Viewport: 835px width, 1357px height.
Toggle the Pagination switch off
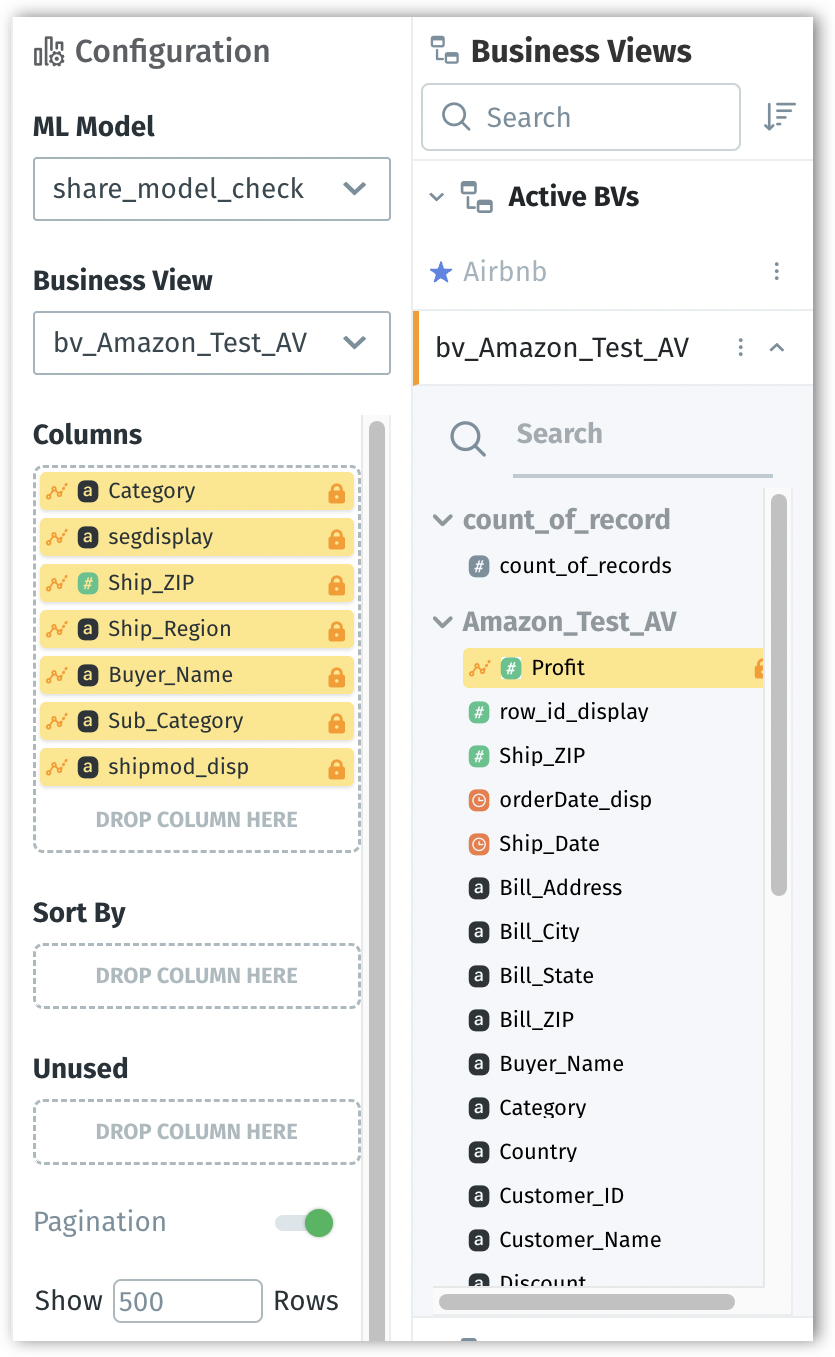305,1222
